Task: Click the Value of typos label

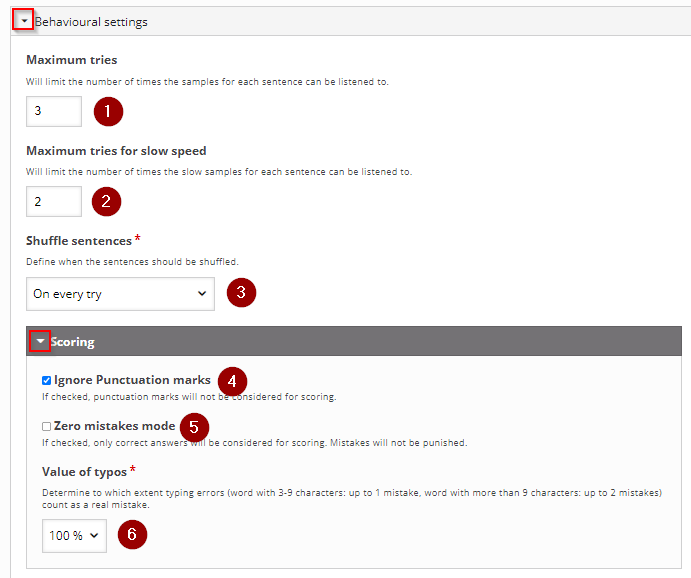Action: [x=84, y=472]
